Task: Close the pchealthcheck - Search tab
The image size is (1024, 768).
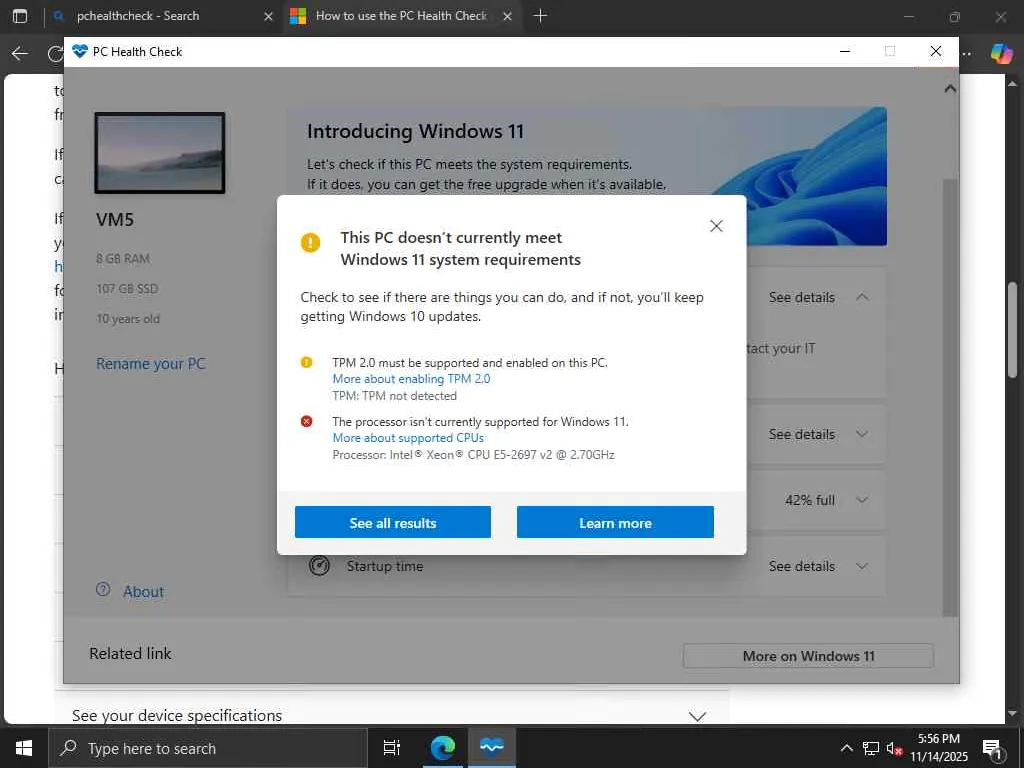Action: [x=268, y=16]
